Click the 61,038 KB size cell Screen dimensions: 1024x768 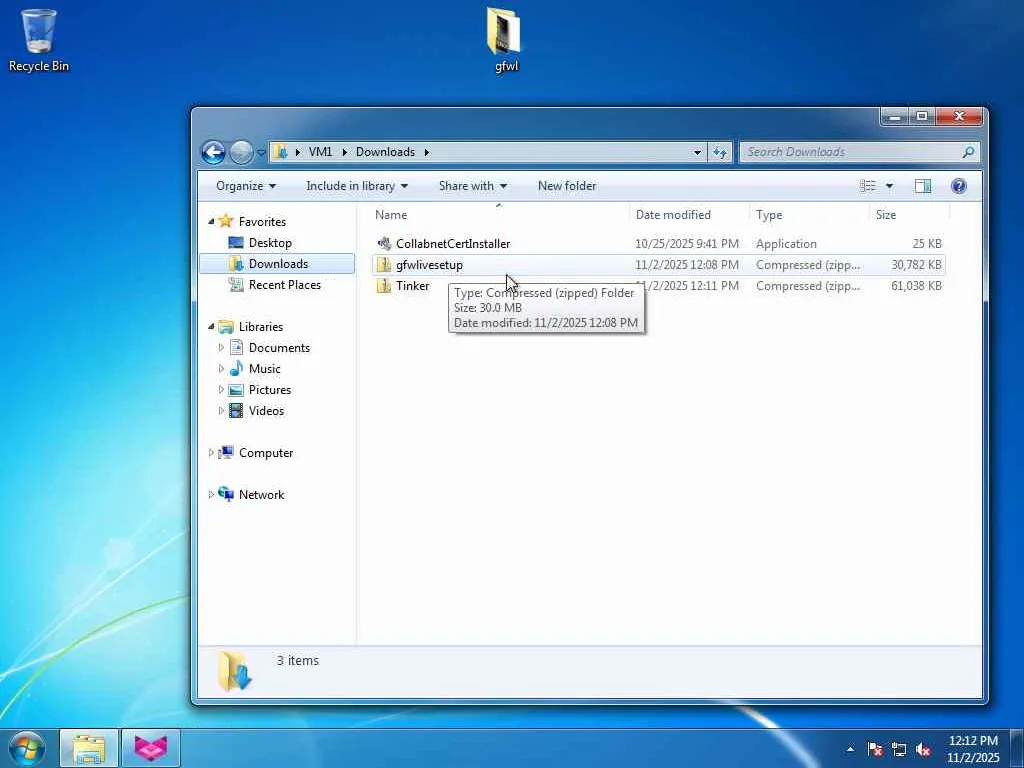[x=916, y=286]
